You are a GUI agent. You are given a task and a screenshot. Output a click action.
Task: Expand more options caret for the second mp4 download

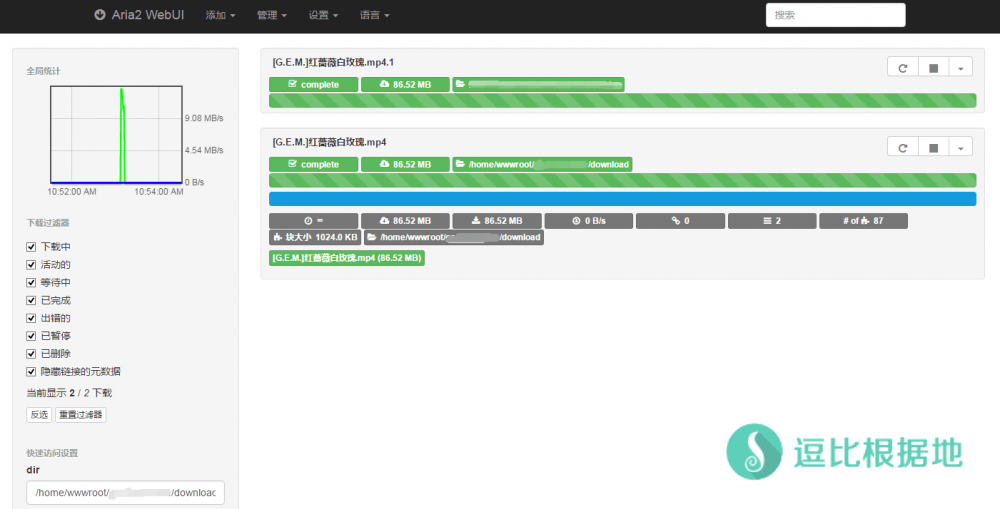960,147
